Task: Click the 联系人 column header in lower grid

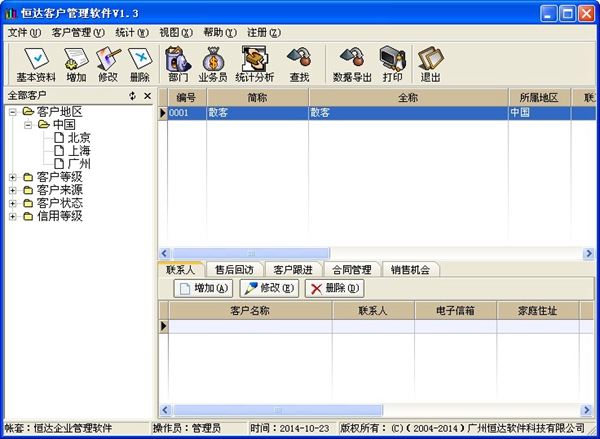Action: tap(373, 310)
